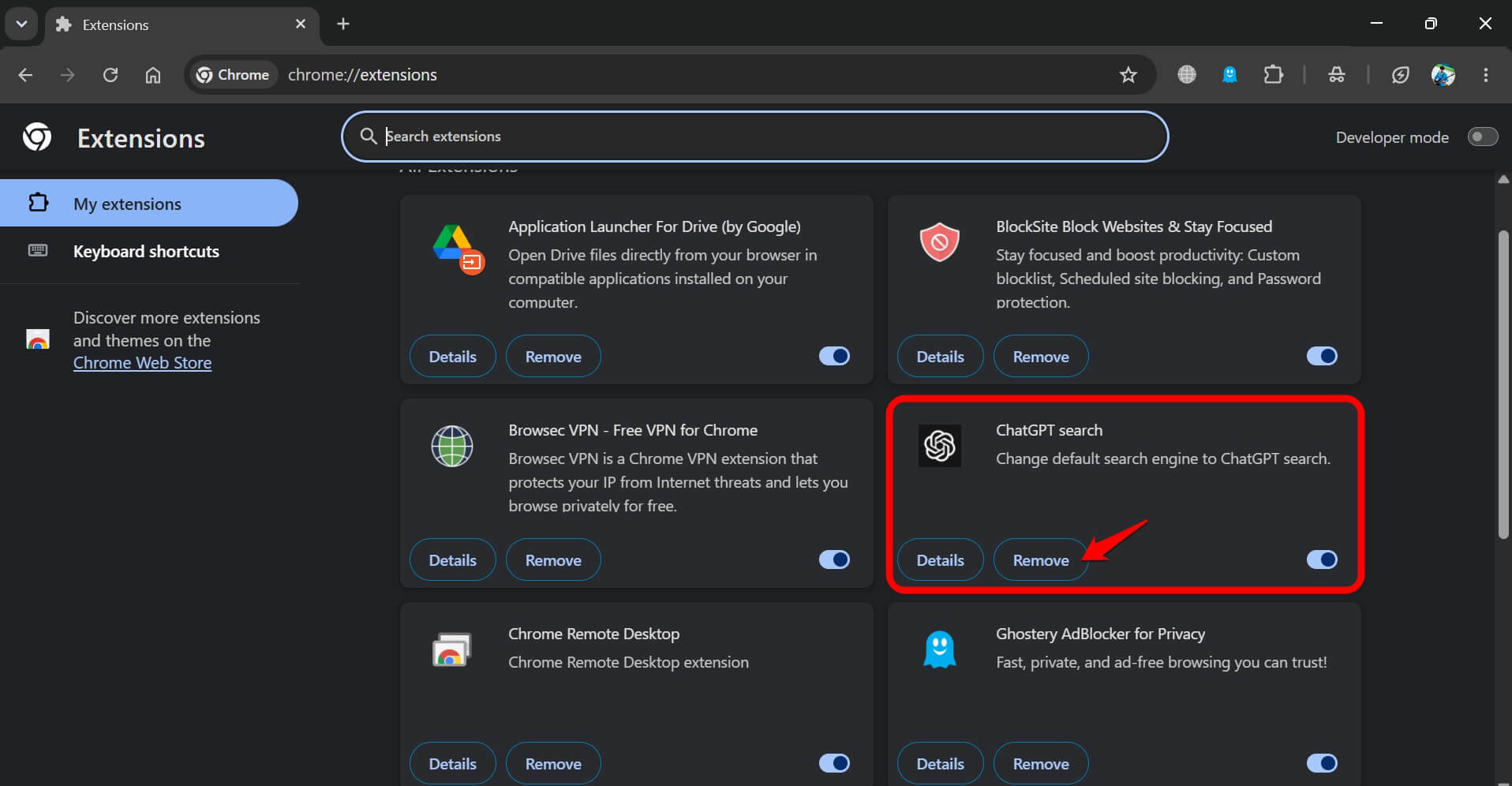Disable Chrome Remote Desktop toggle
Screen dimensions: 1512x786
[834, 763]
